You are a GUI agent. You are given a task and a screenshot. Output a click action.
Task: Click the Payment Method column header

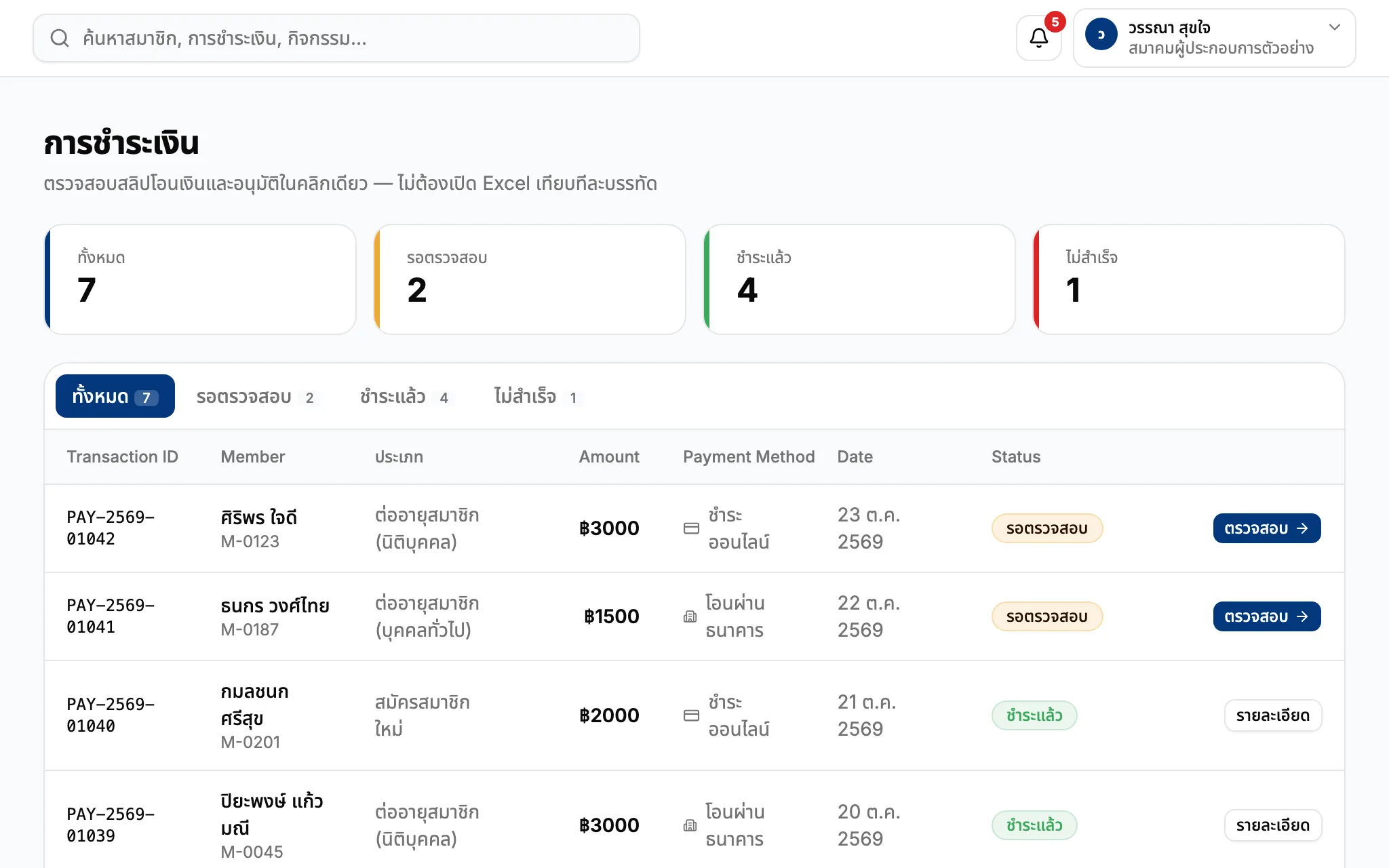point(749,456)
